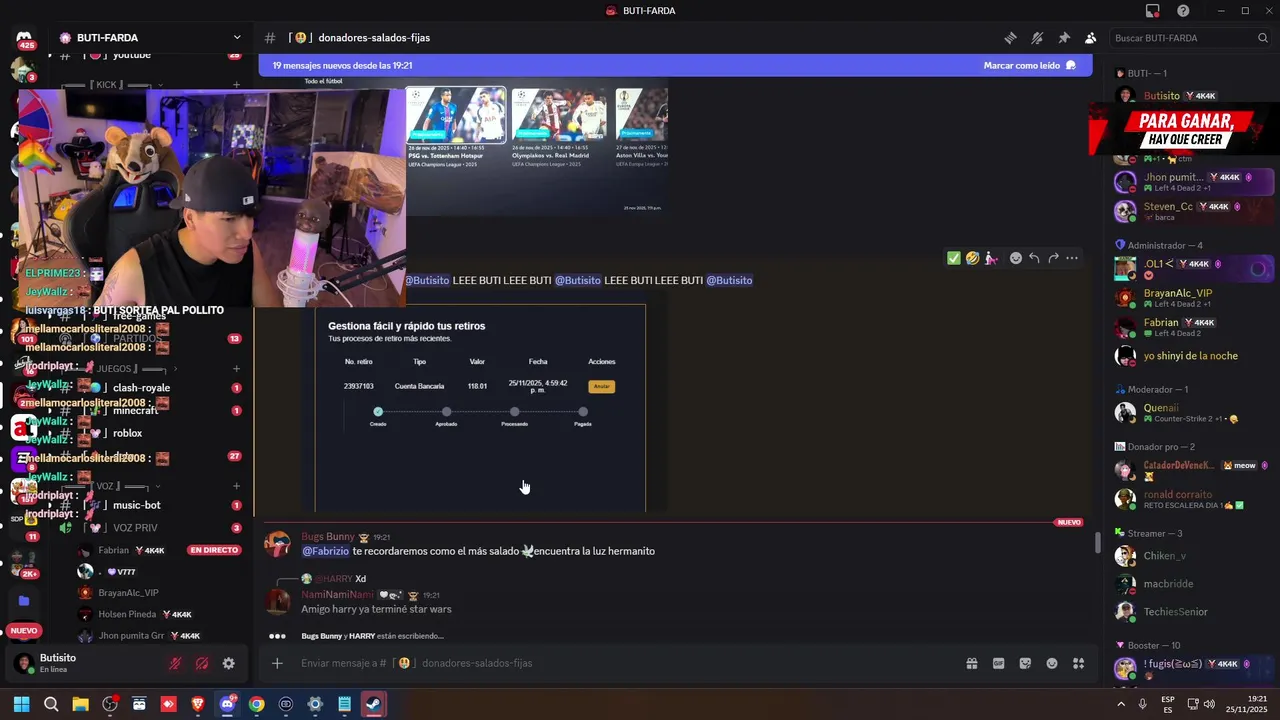
Task: Unmute microphone in user panel
Action: pyautogui.click(x=176, y=663)
